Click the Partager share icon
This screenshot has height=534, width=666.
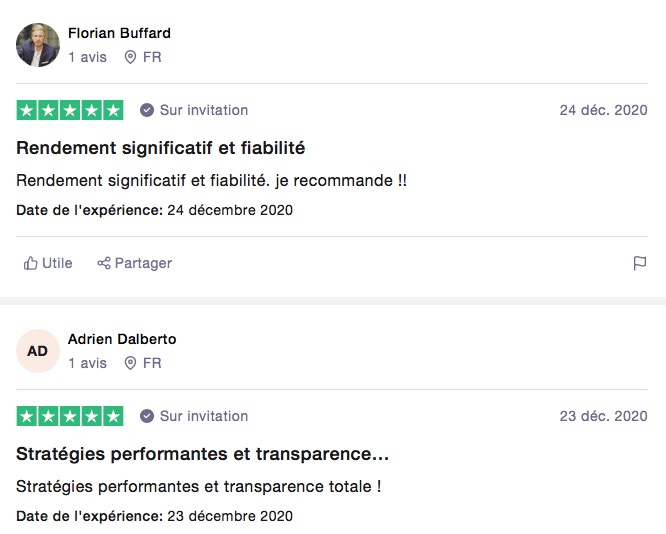(x=104, y=263)
